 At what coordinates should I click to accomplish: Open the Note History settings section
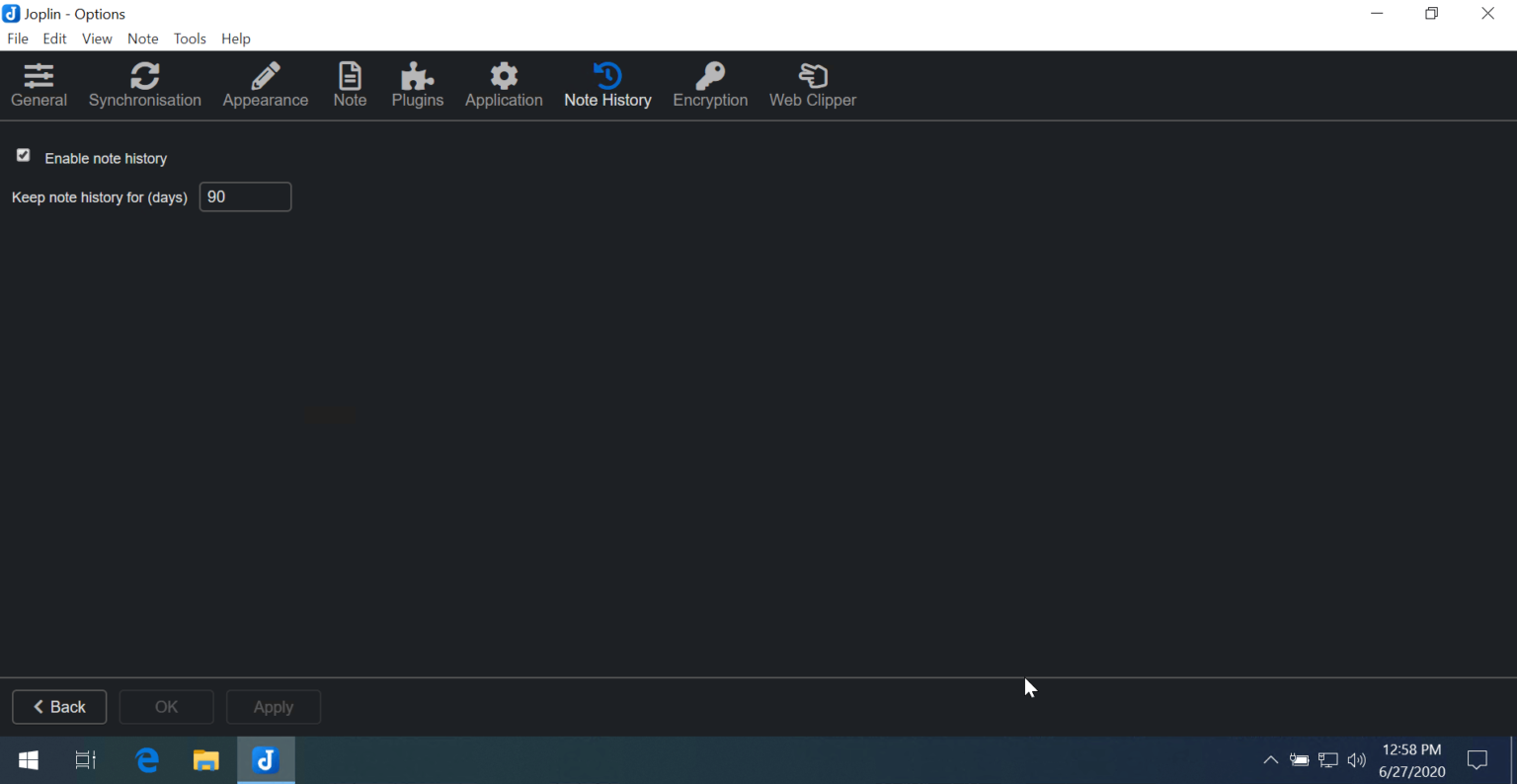607,84
